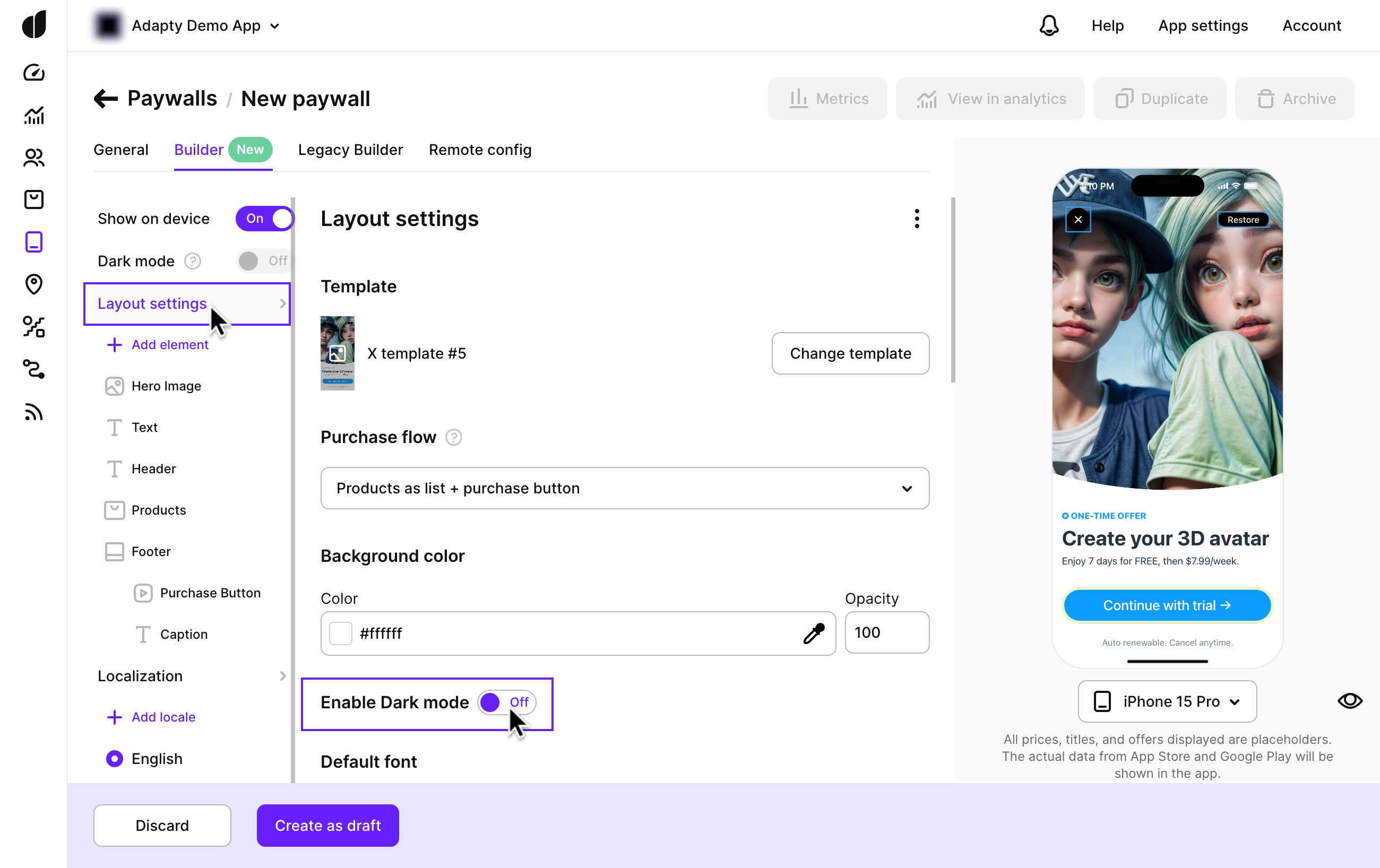Click the back arrow next to Paywalls
Image resolution: width=1380 pixels, height=868 pixels.
pyautogui.click(x=106, y=99)
